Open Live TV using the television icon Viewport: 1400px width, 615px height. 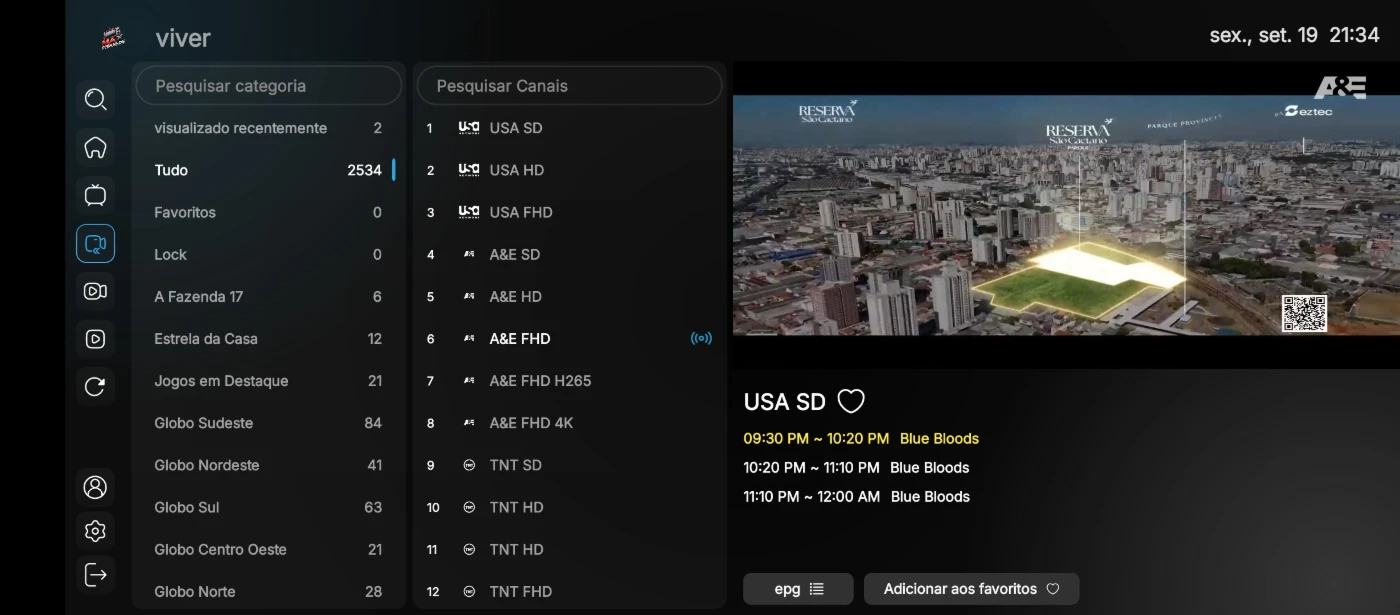[95, 195]
